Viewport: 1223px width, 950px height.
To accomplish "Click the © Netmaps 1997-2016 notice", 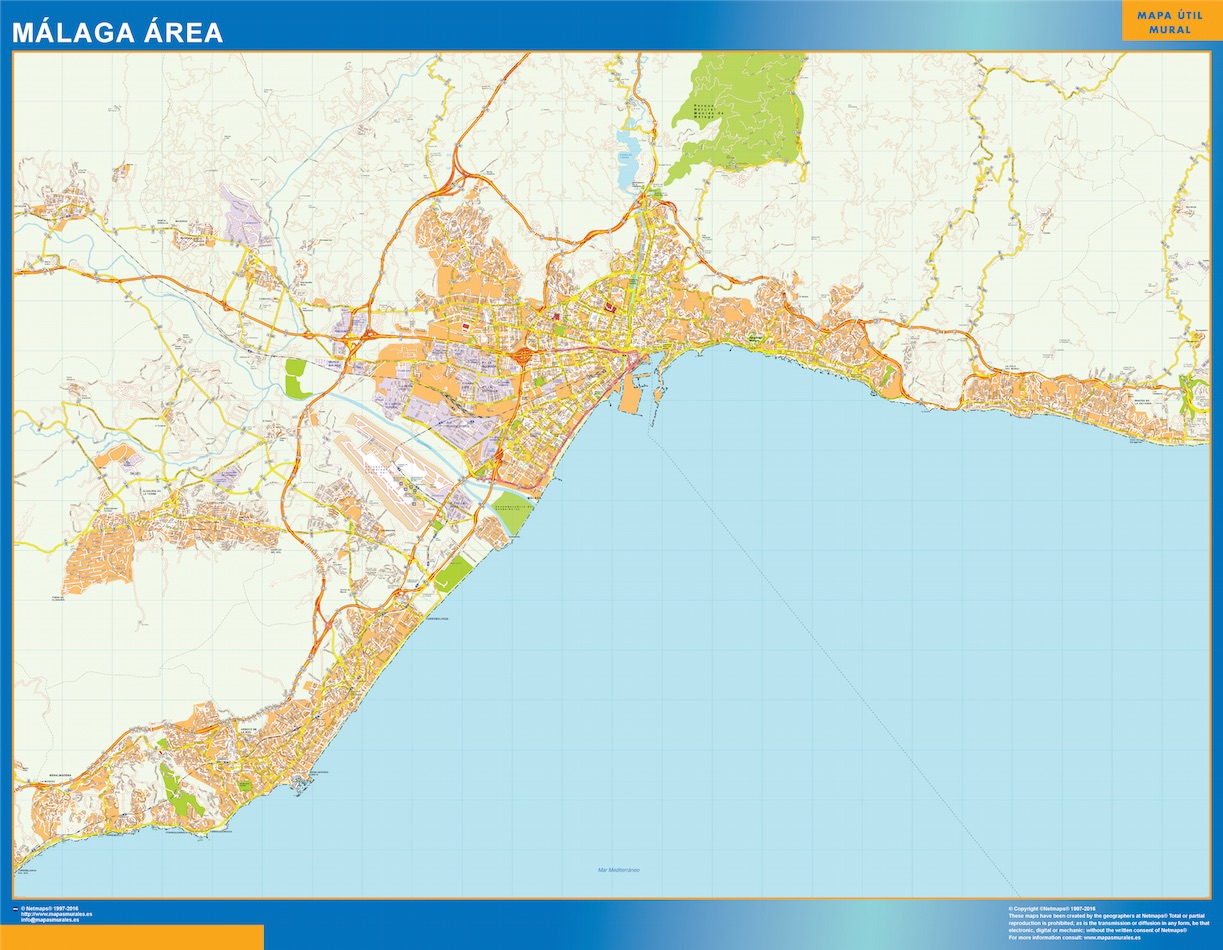I will click(x=48, y=908).
